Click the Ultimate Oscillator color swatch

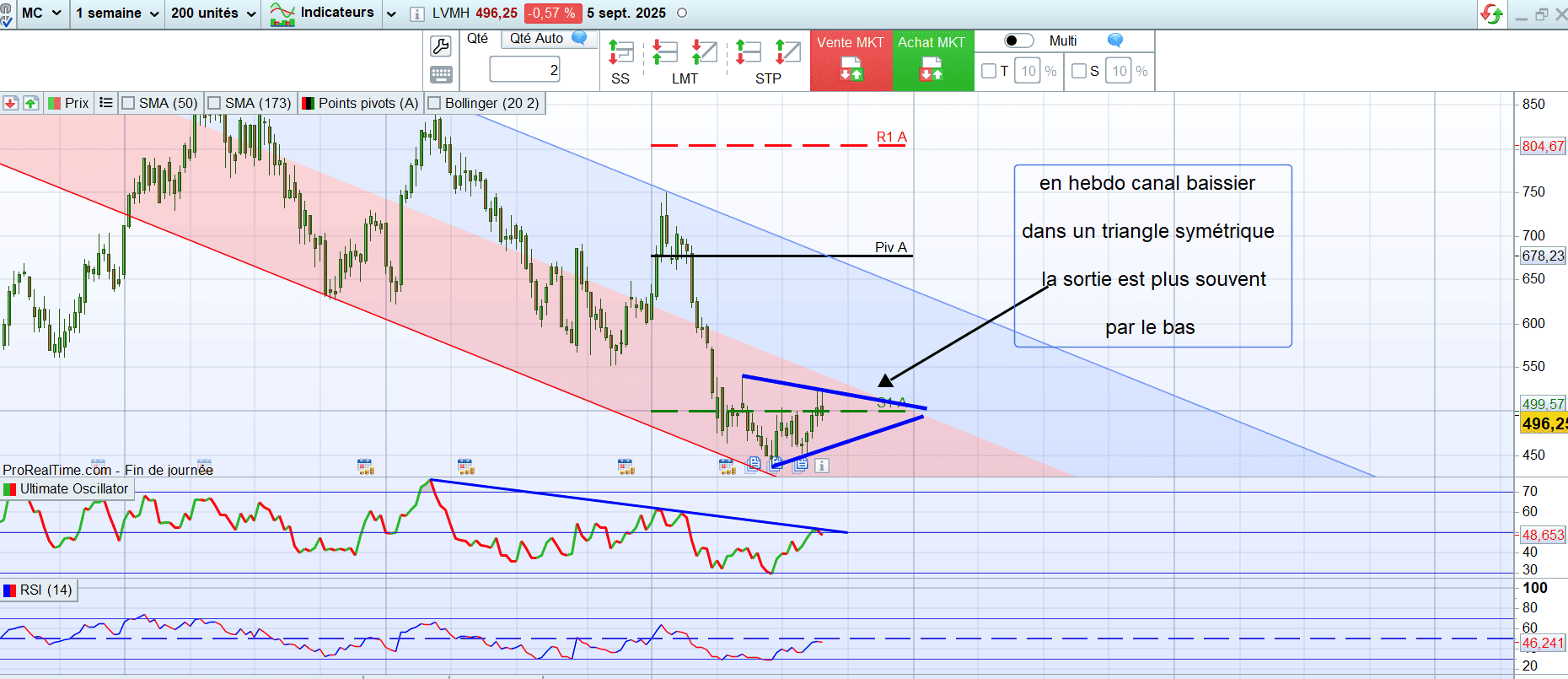click(10, 489)
